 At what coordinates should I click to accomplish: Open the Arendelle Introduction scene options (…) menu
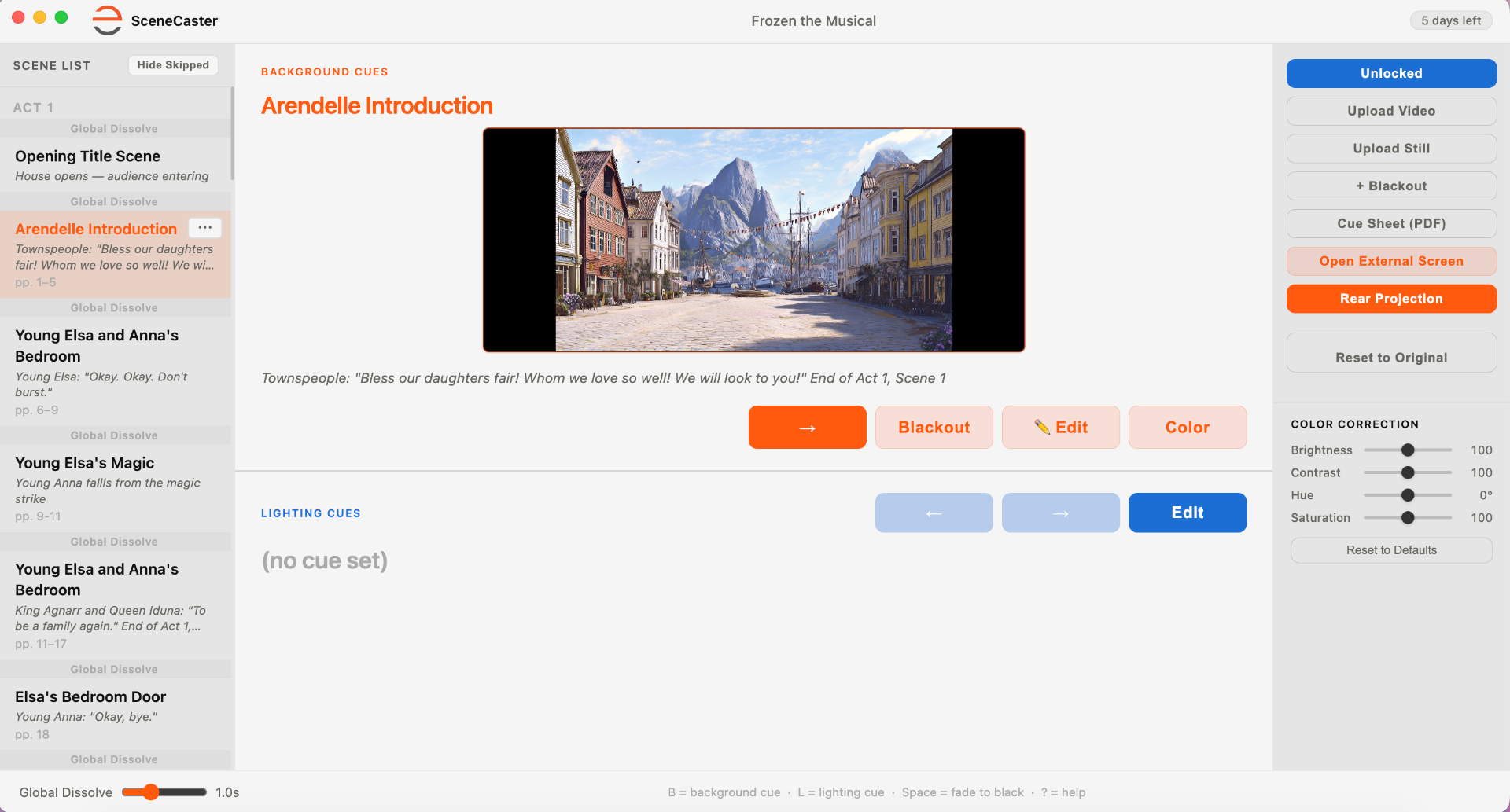point(205,228)
